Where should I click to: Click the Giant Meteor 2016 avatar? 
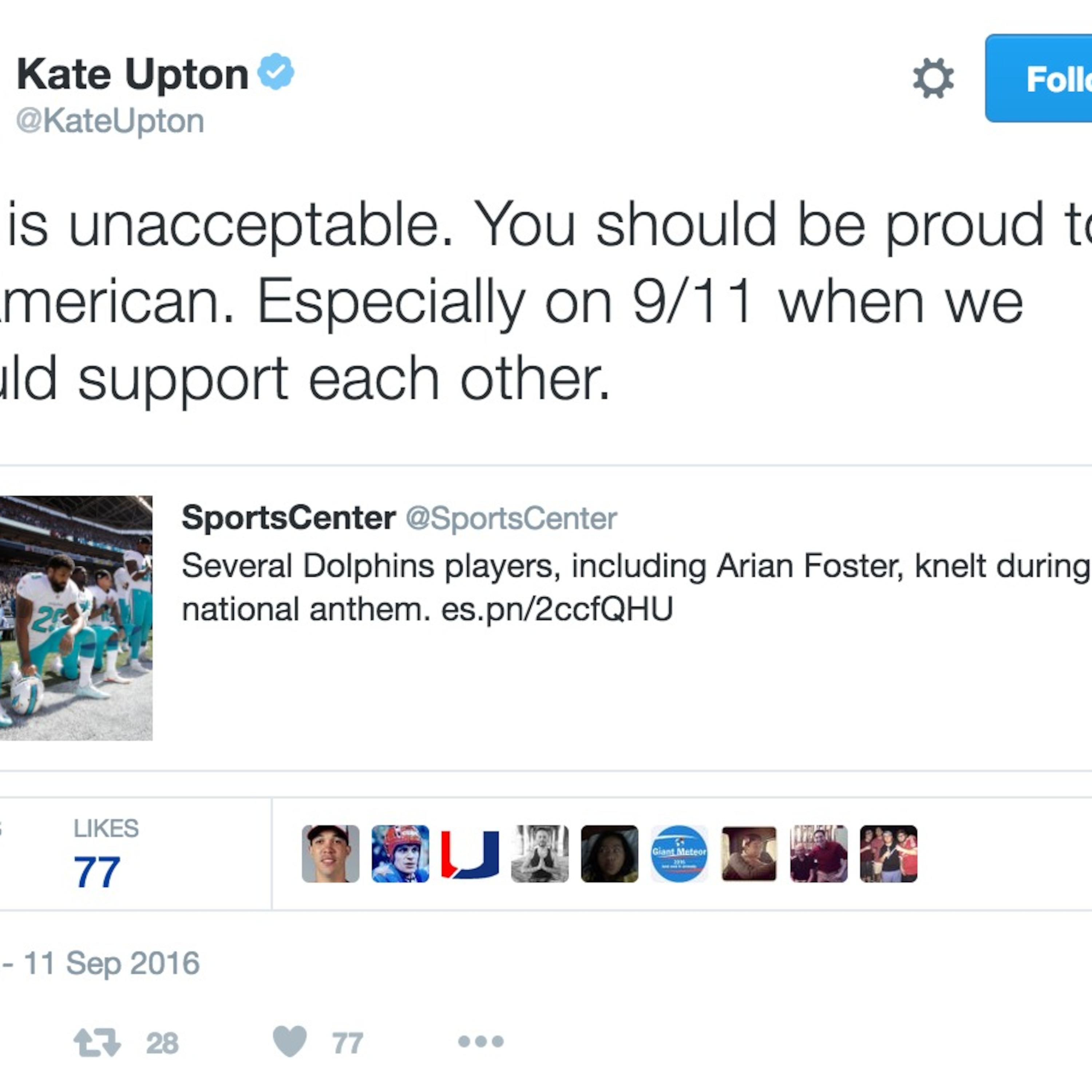679,854
